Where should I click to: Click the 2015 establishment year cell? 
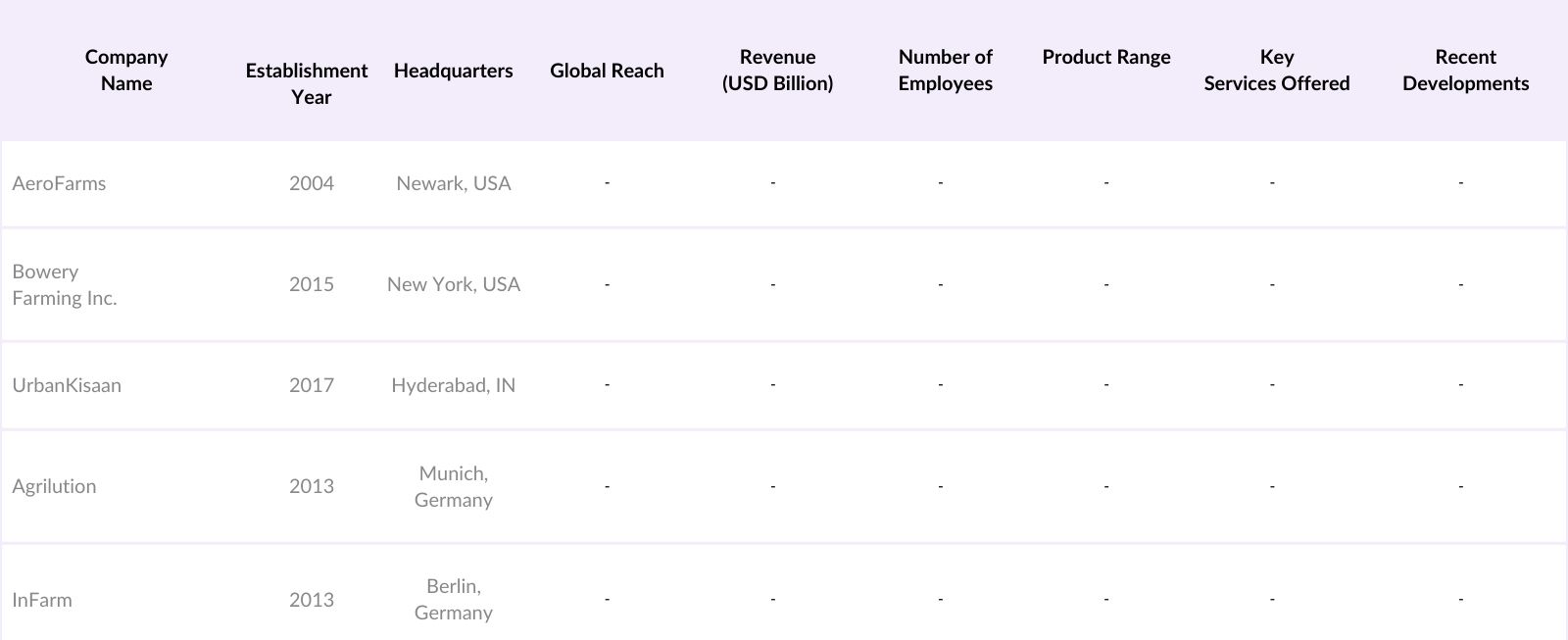[312, 284]
